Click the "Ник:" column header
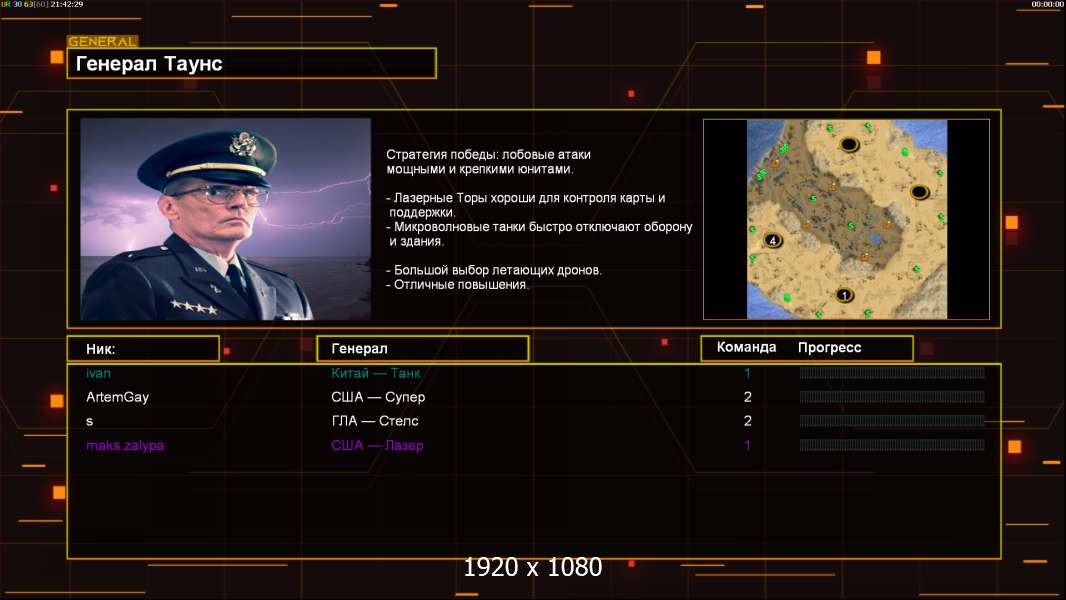This screenshot has width=1066, height=600. point(143,349)
